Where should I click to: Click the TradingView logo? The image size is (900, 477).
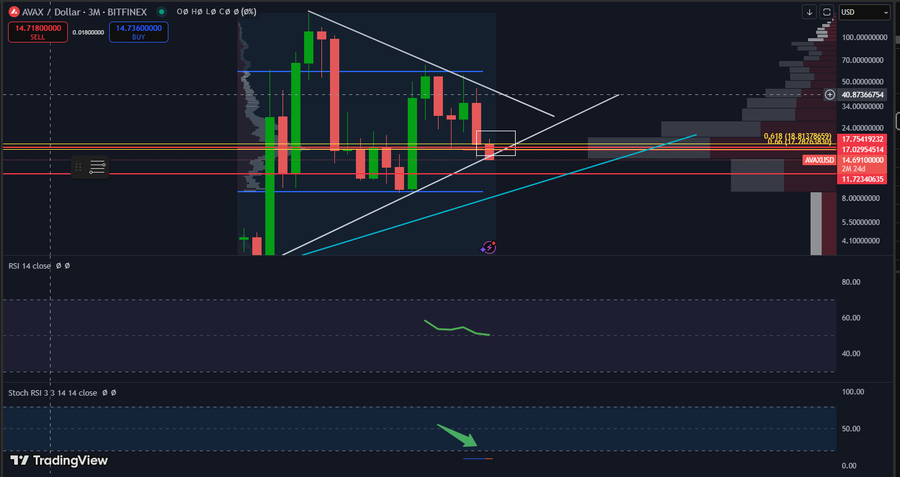click(x=60, y=460)
